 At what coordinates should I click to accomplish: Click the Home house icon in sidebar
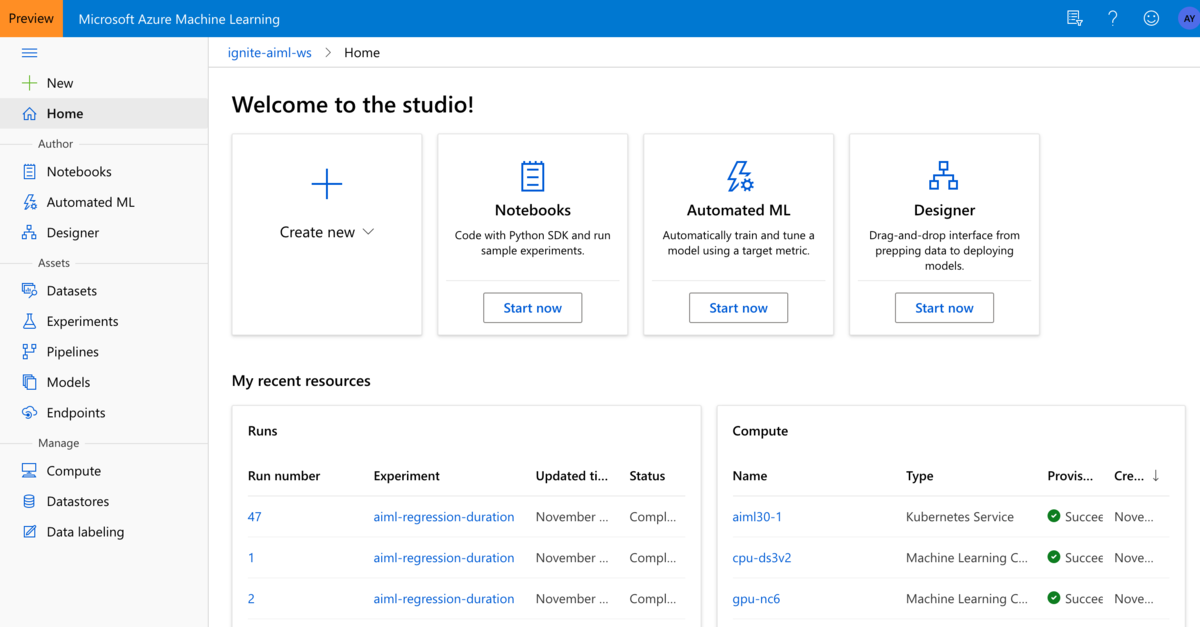pos(29,114)
